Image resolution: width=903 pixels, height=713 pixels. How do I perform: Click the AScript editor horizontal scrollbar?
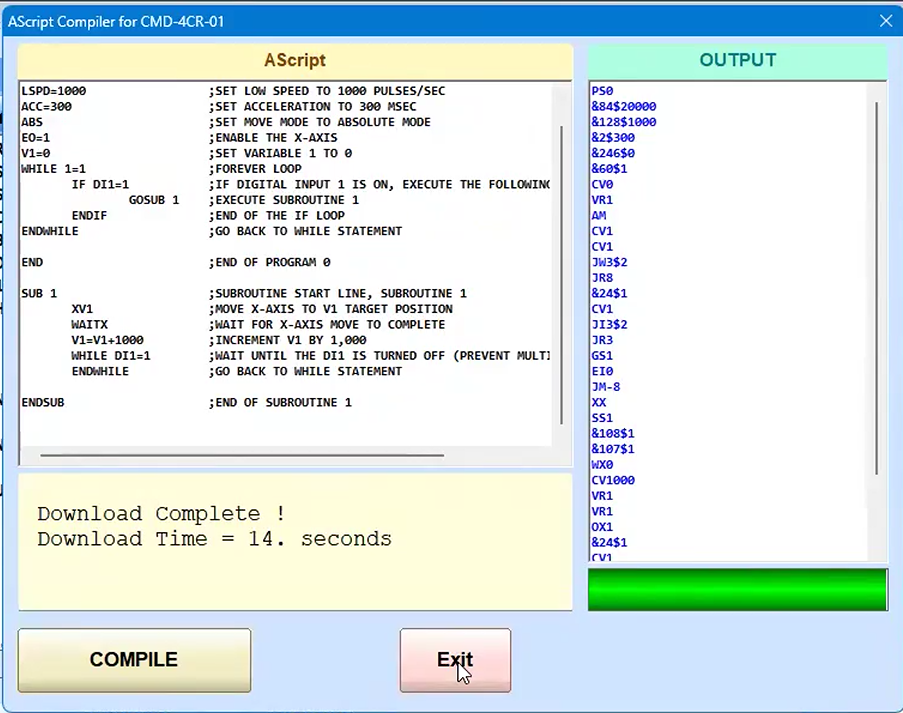point(242,455)
